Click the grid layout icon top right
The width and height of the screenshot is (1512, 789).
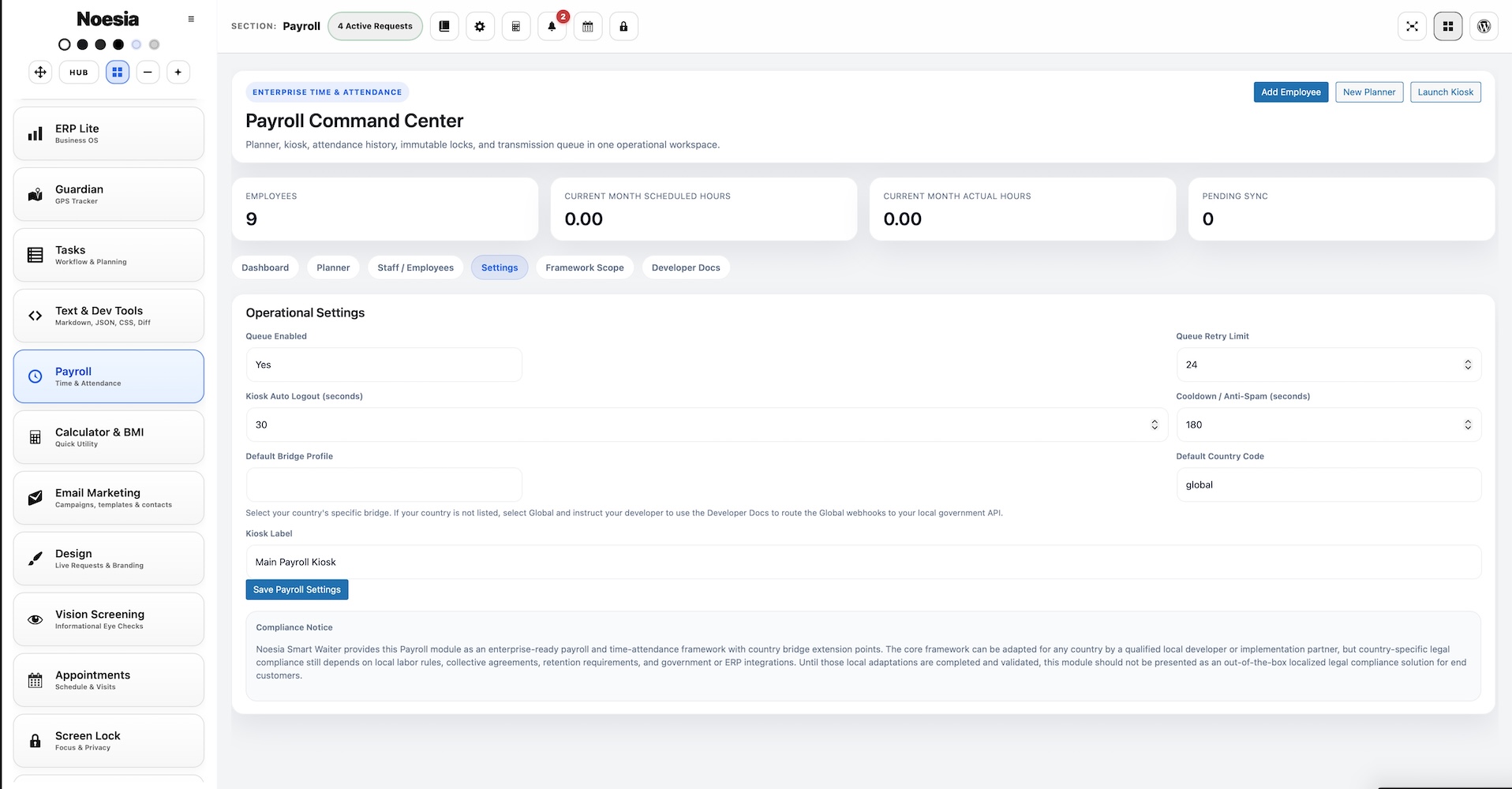(1448, 26)
